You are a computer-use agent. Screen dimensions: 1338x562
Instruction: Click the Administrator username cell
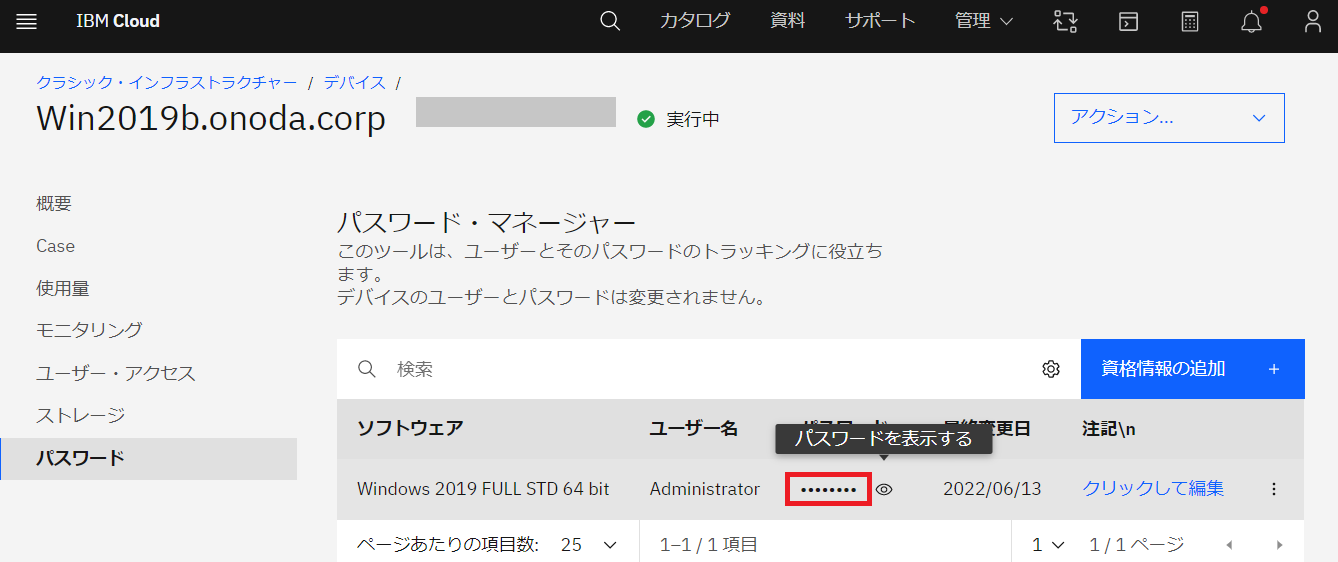click(705, 489)
